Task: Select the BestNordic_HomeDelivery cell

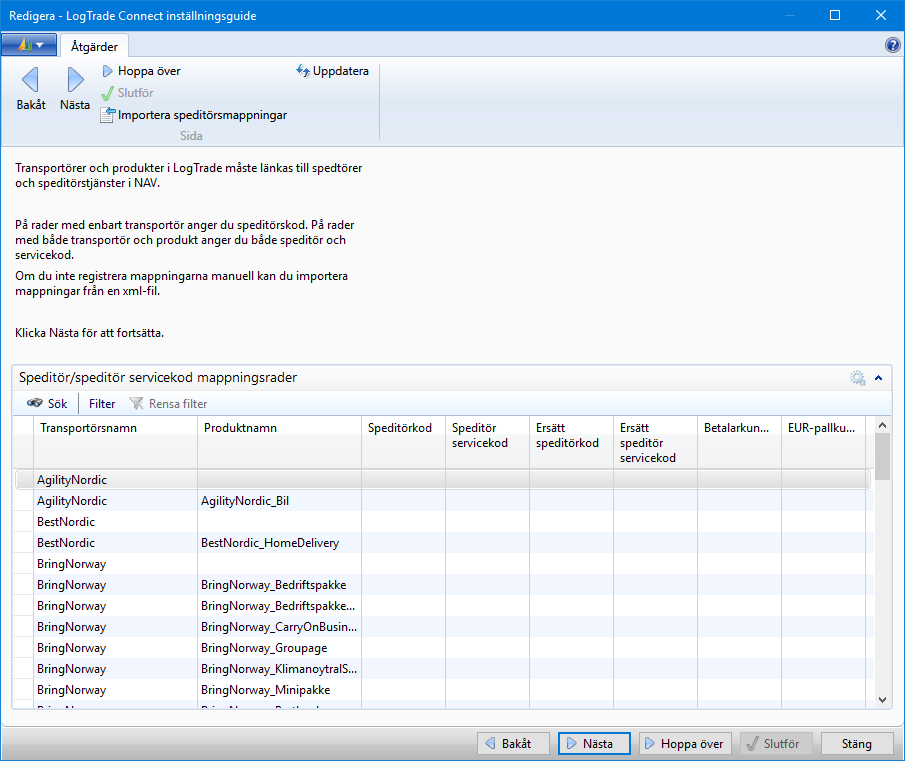Action: [x=279, y=543]
